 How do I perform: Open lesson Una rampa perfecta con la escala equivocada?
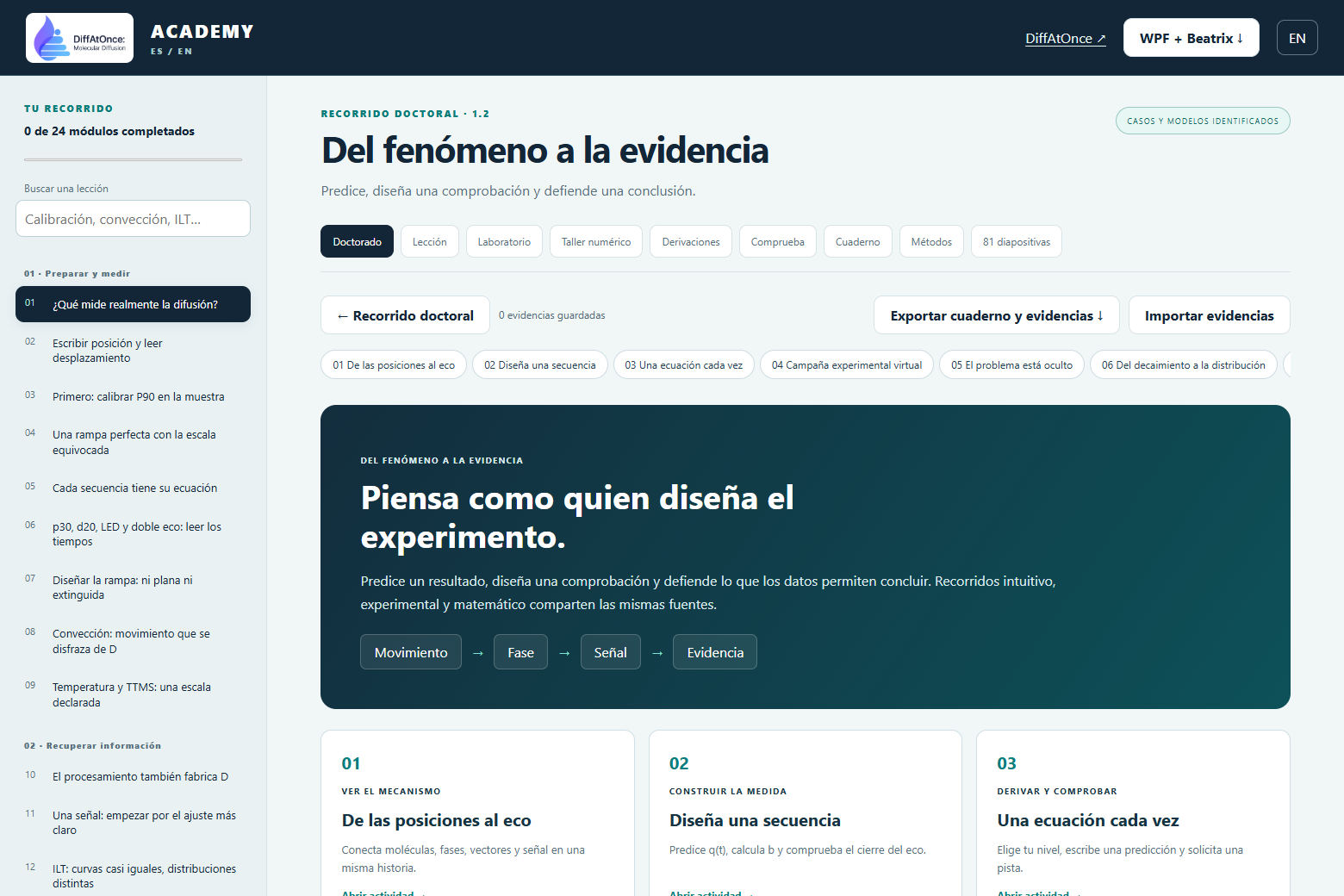tap(133, 442)
